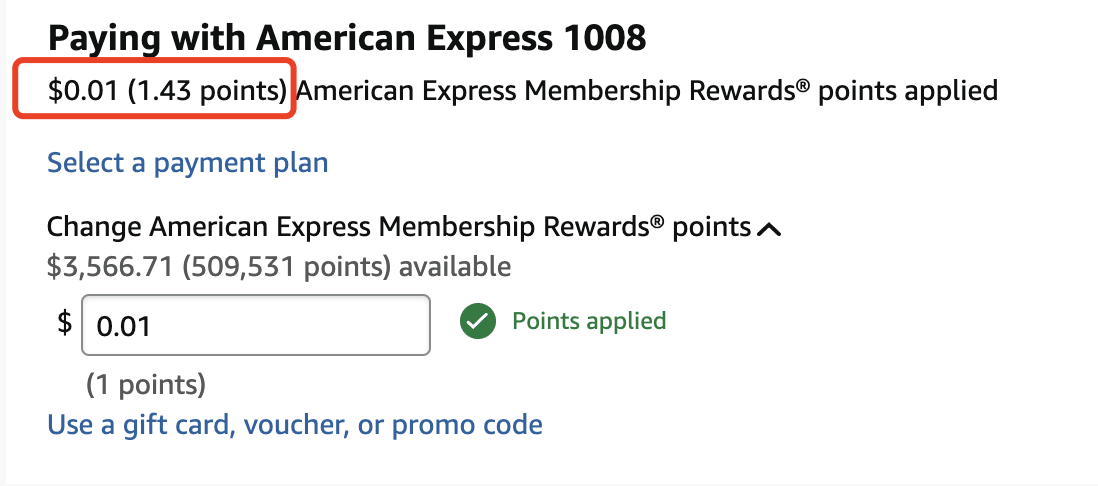Click the Paying with American Express heading
This screenshot has width=1098, height=486.
(347, 39)
